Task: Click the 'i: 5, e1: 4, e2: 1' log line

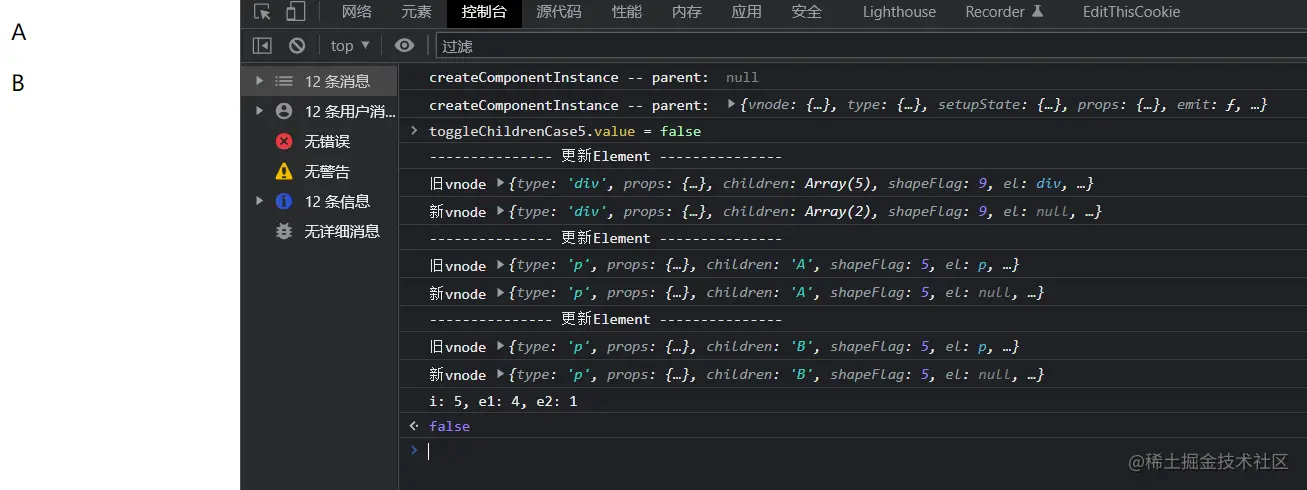Action: (503, 401)
